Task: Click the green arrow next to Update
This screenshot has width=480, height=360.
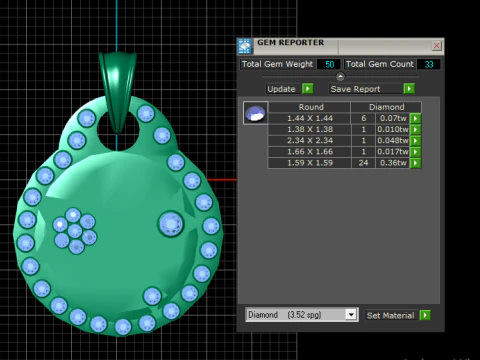Action: point(307,89)
